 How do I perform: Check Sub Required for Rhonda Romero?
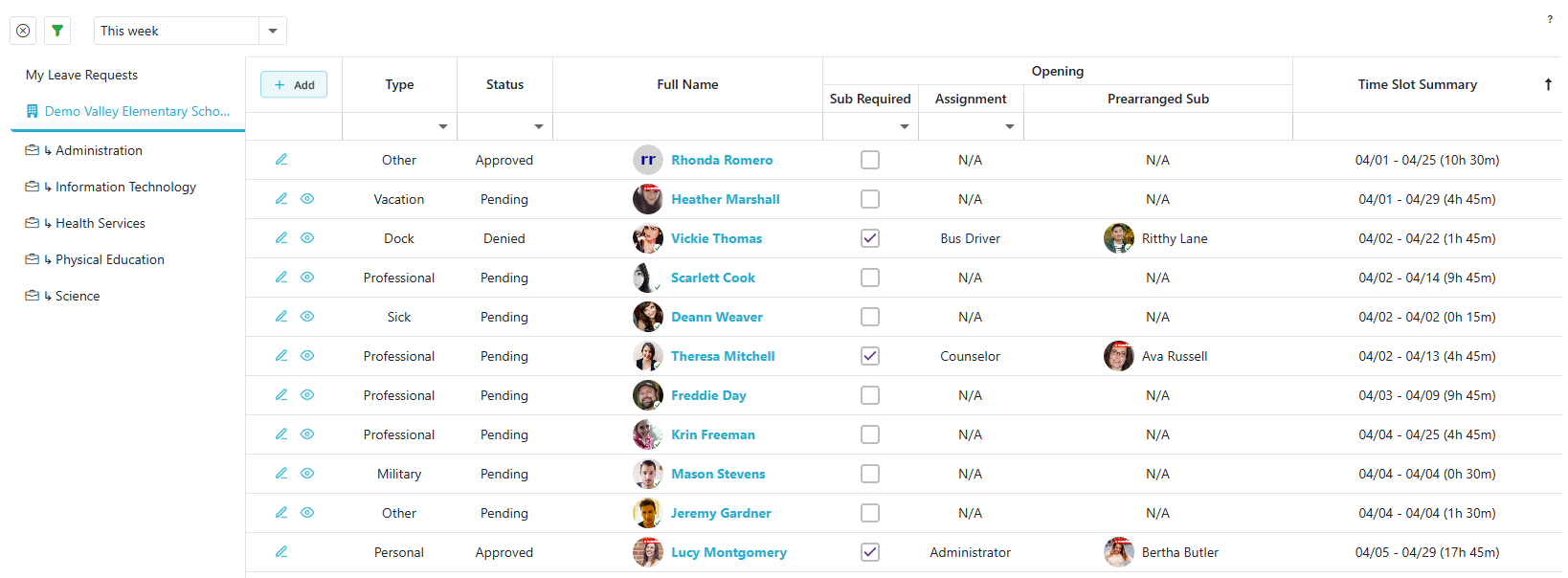[x=870, y=160]
